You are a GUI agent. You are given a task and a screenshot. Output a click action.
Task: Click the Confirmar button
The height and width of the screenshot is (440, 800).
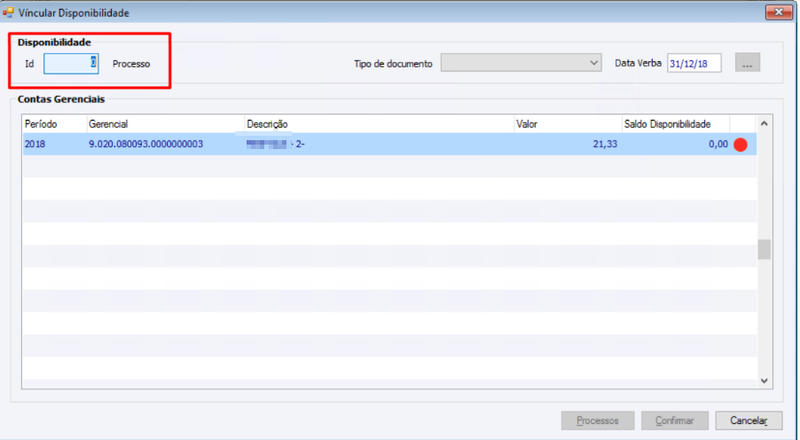pyautogui.click(x=674, y=421)
